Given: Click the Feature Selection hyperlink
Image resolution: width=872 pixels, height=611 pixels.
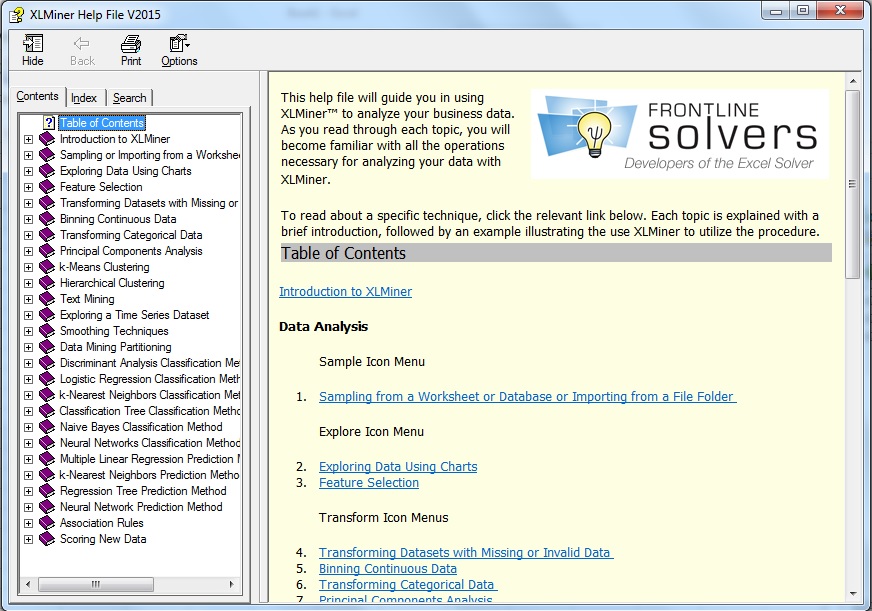Looking at the screenshot, I should (367, 481).
